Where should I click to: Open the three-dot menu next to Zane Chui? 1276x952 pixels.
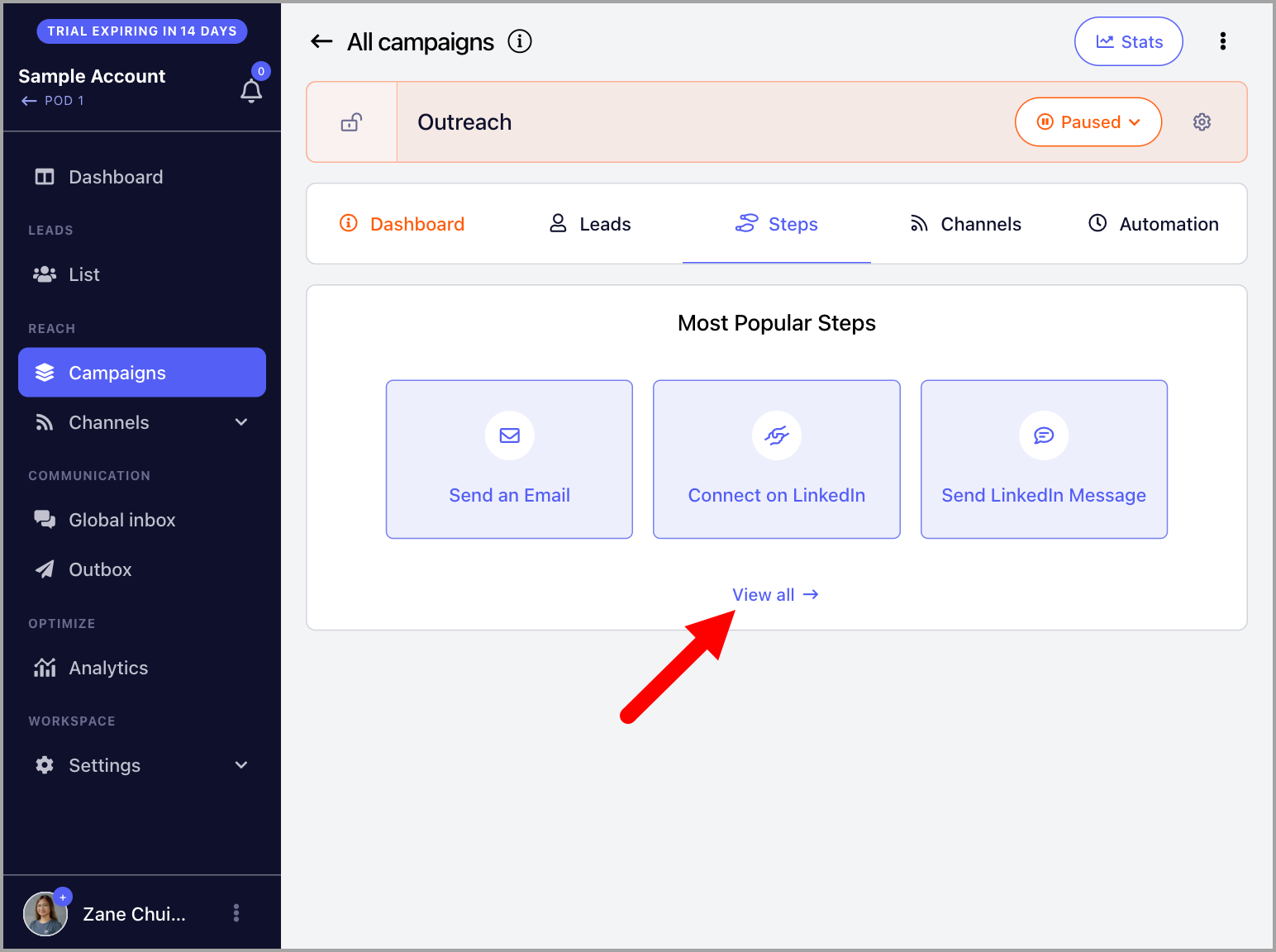236,913
